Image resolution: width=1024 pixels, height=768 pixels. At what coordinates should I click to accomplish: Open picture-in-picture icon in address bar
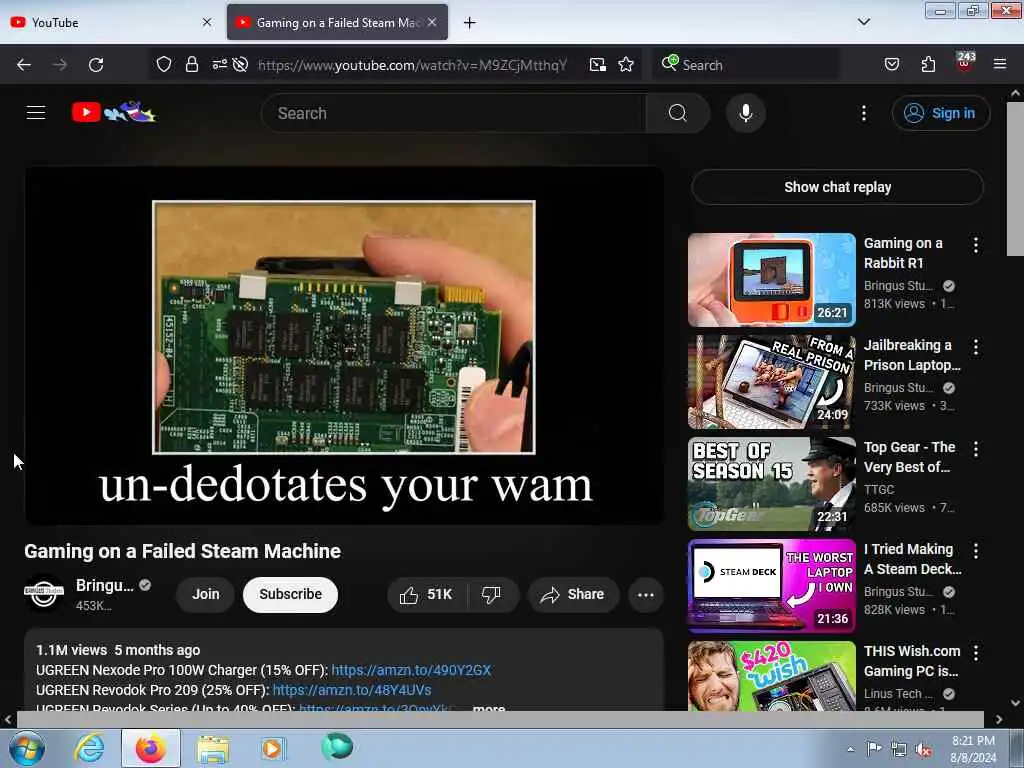pyautogui.click(x=598, y=65)
